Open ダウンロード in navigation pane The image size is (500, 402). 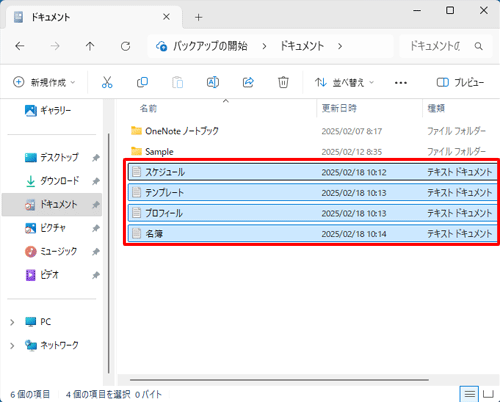(52, 181)
